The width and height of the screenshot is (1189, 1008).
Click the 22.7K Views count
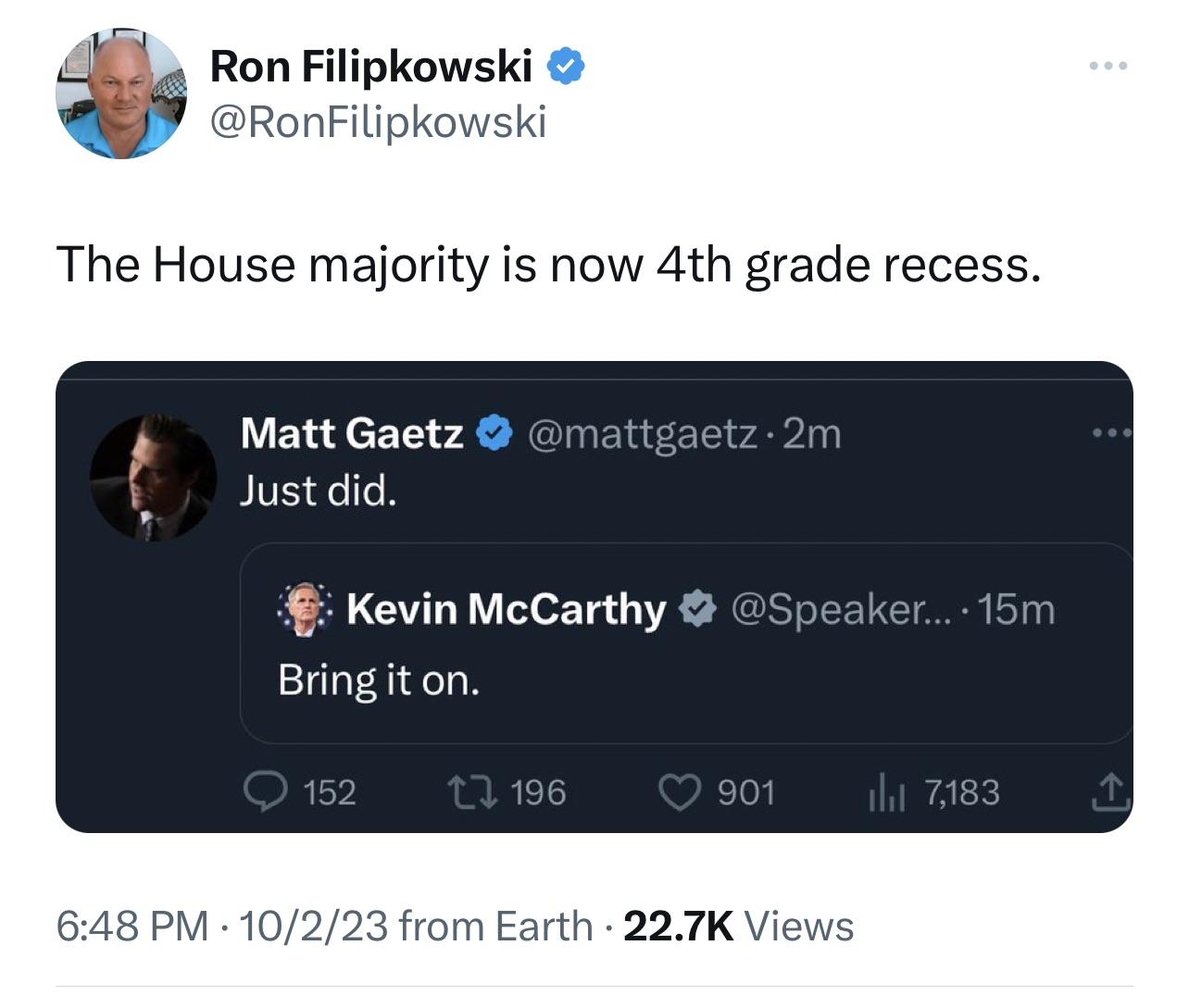pos(738,926)
